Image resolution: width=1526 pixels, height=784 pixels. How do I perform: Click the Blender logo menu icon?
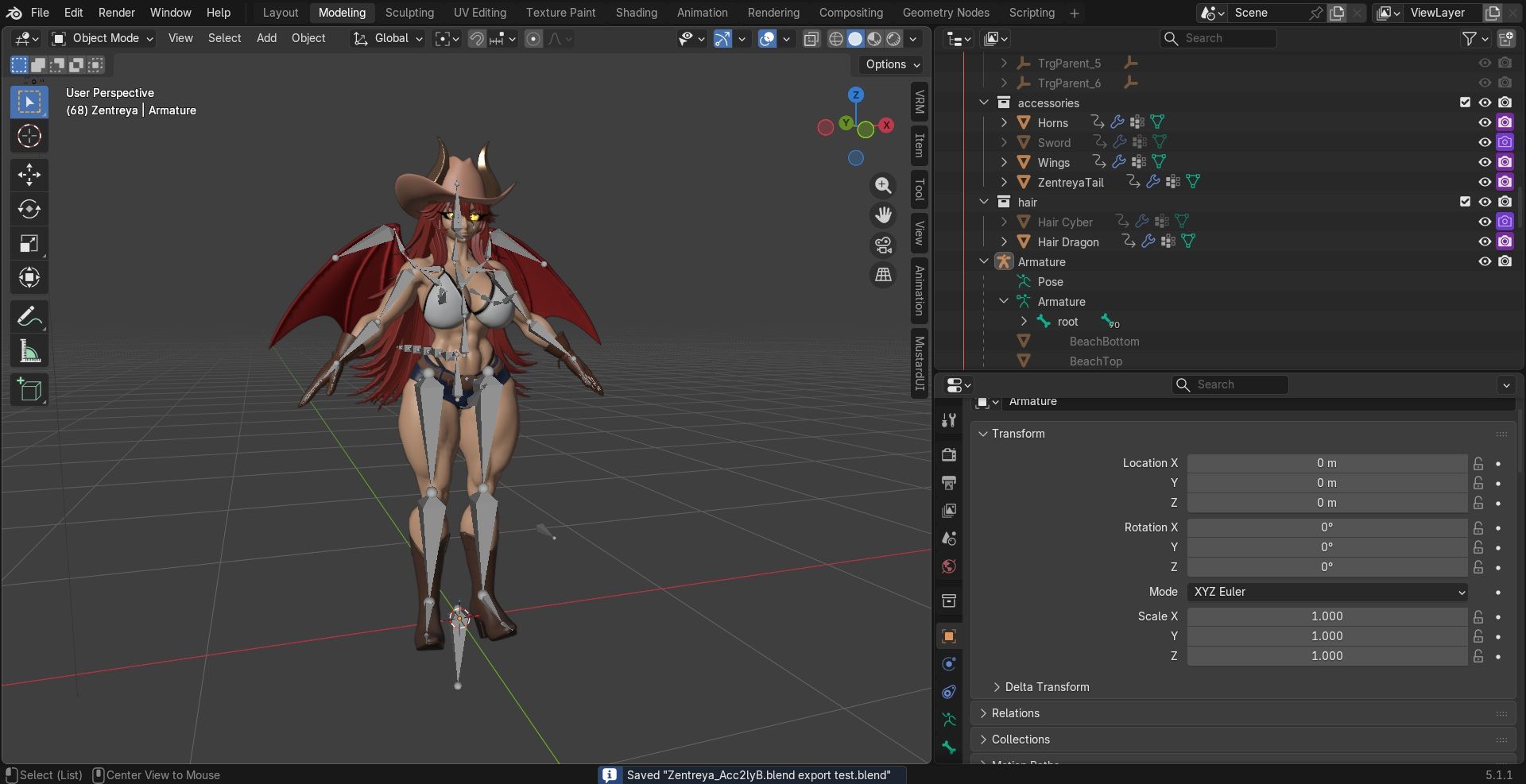click(x=14, y=13)
